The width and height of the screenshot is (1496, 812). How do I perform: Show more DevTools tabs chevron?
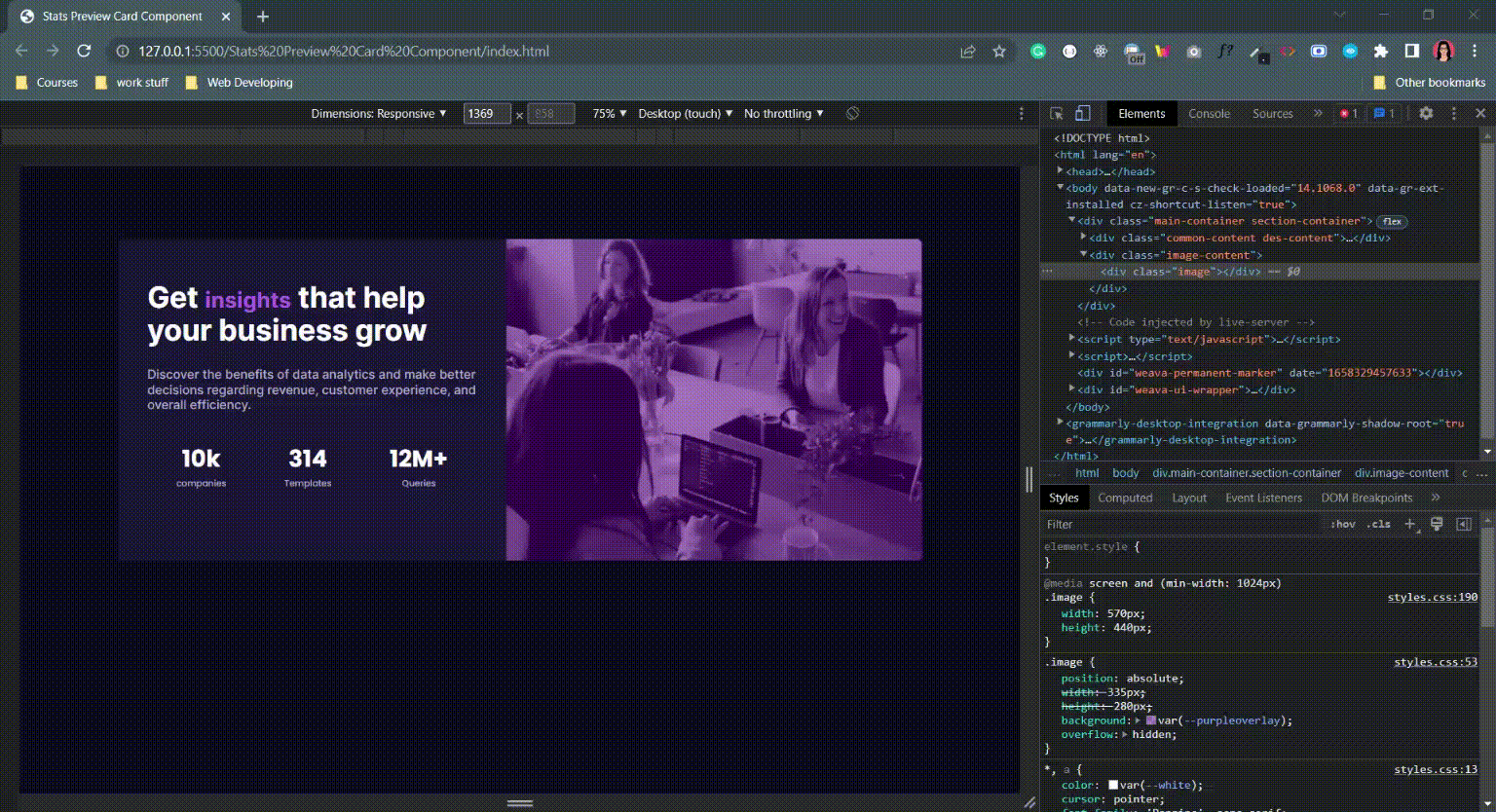click(x=1318, y=114)
